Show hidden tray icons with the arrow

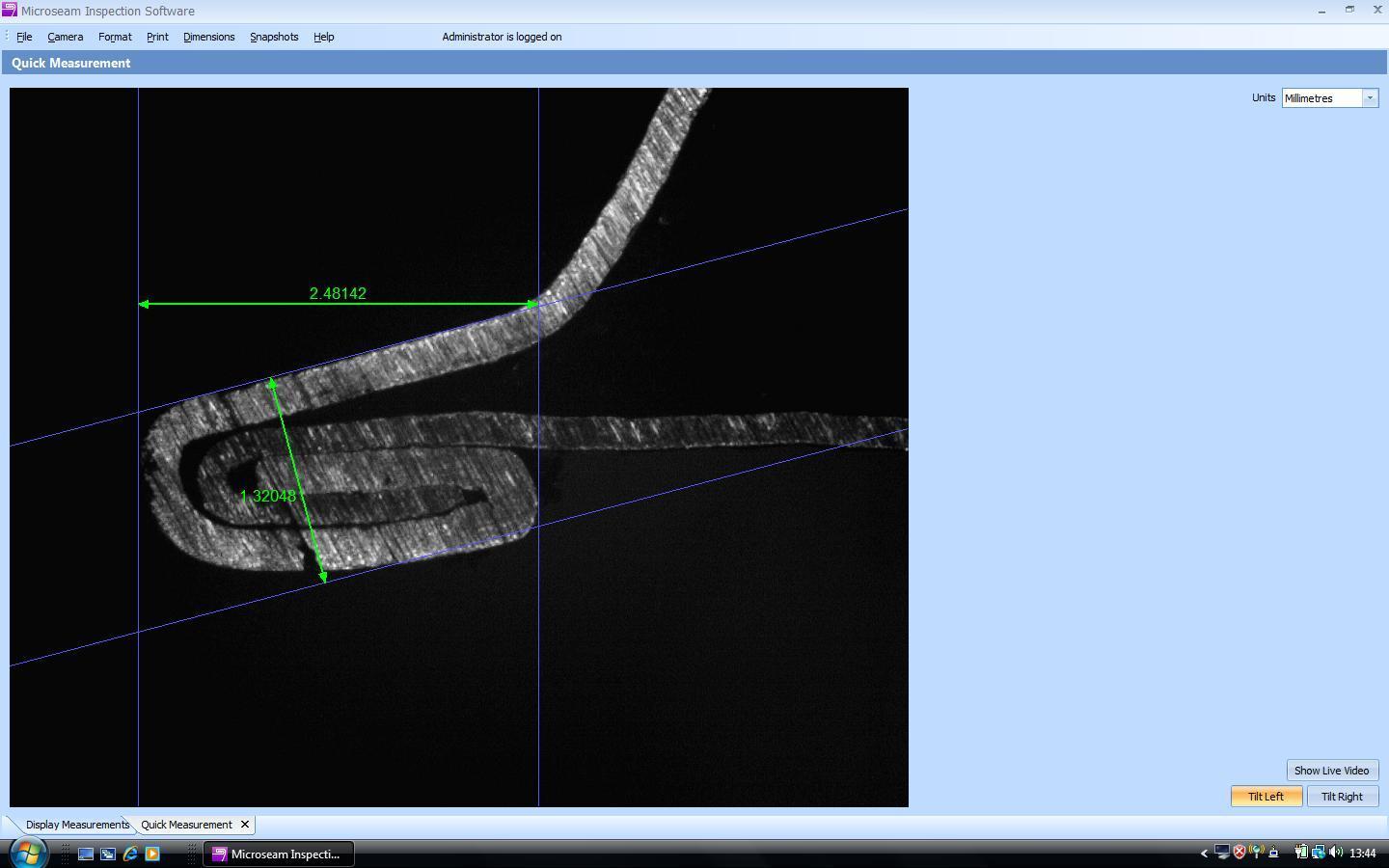click(1204, 854)
